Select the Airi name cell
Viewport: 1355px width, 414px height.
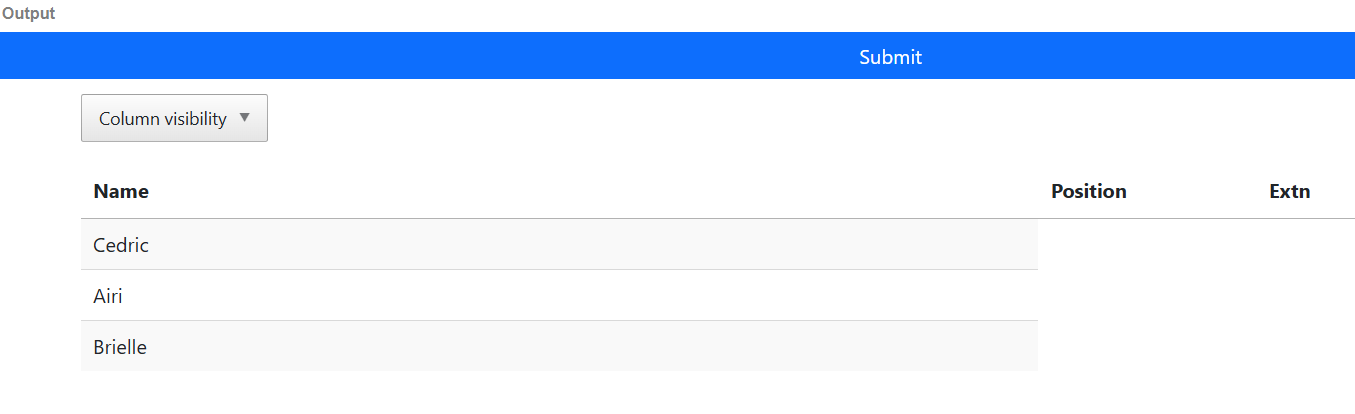click(108, 296)
